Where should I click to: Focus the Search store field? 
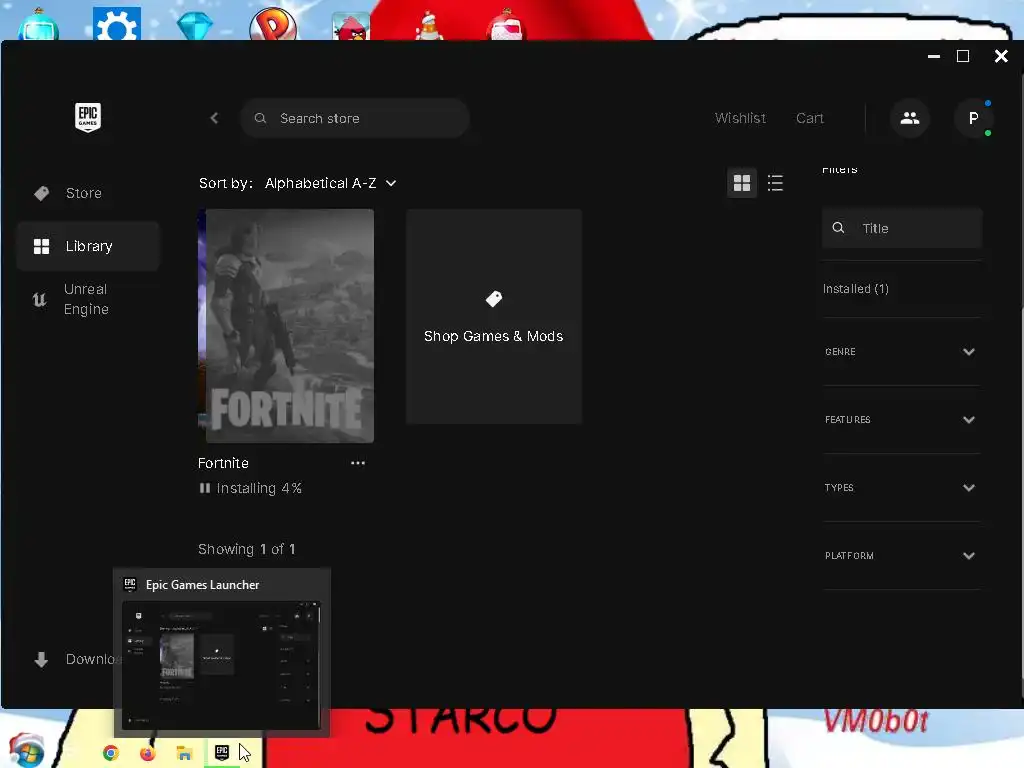click(355, 118)
